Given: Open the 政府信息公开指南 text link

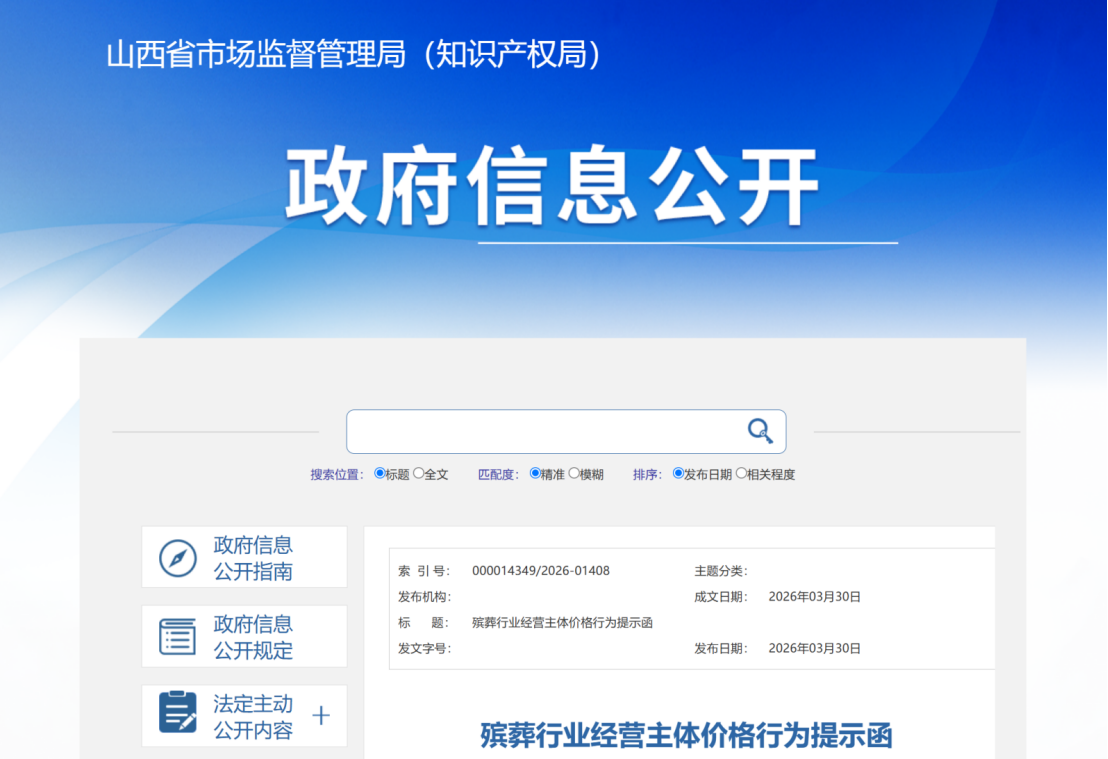Looking at the screenshot, I should pos(253,558).
